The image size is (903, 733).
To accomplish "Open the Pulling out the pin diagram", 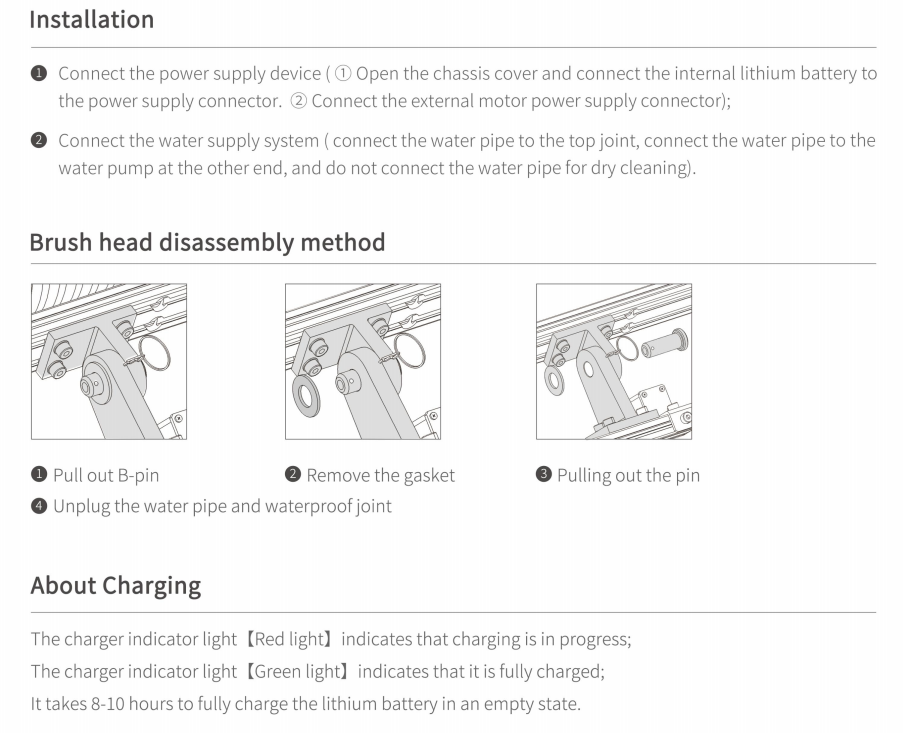I will click(x=614, y=362).
